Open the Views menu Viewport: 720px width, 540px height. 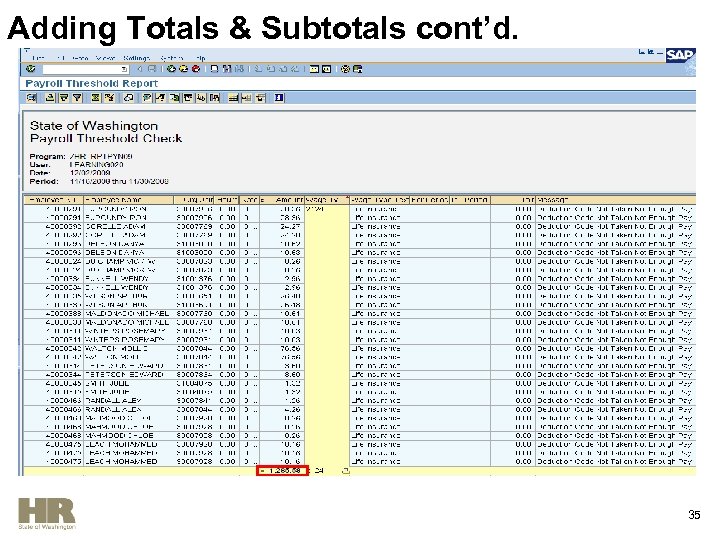pos(106,58)
